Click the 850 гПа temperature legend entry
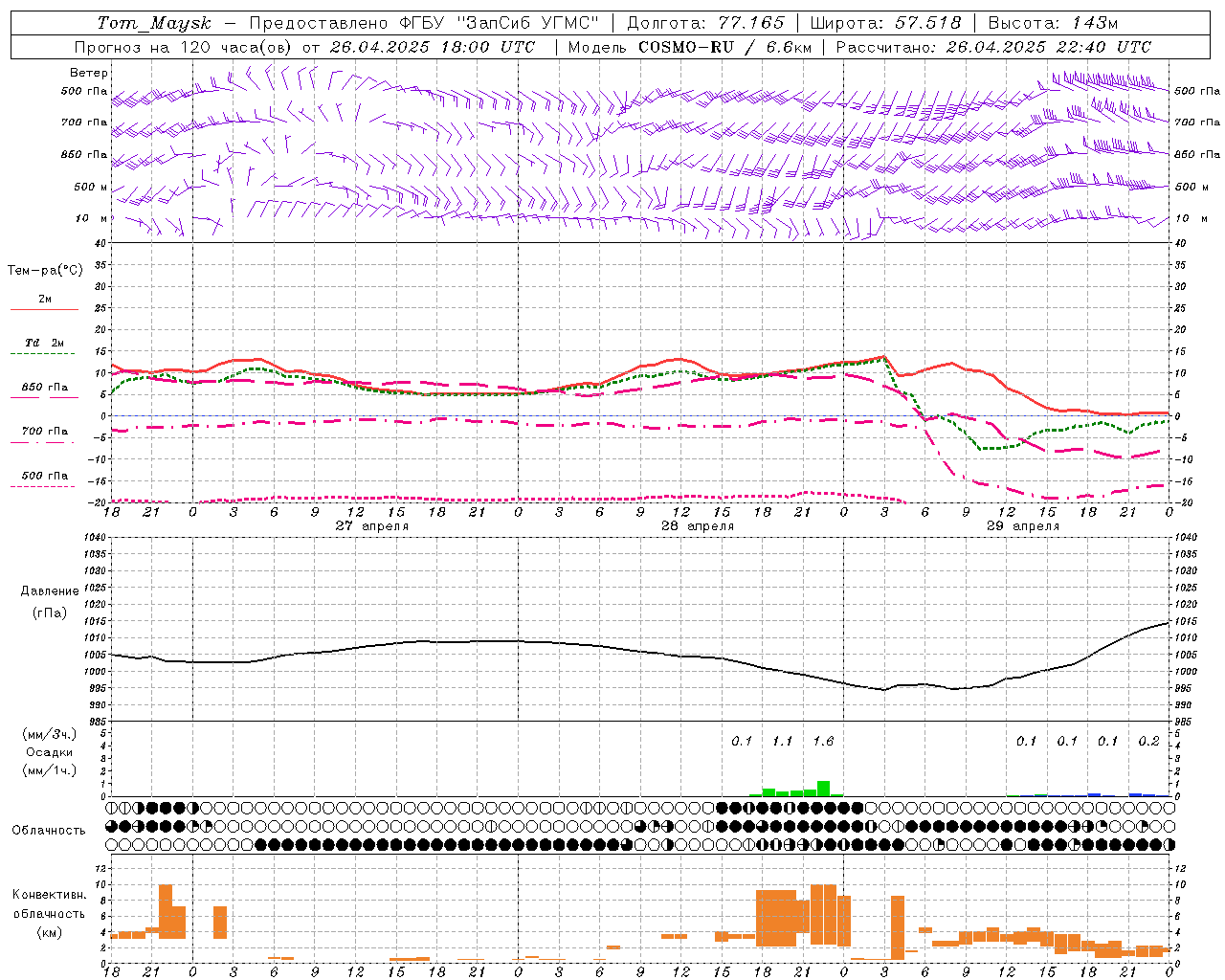This screenshot has height=980, width=1225. point(45,388)
